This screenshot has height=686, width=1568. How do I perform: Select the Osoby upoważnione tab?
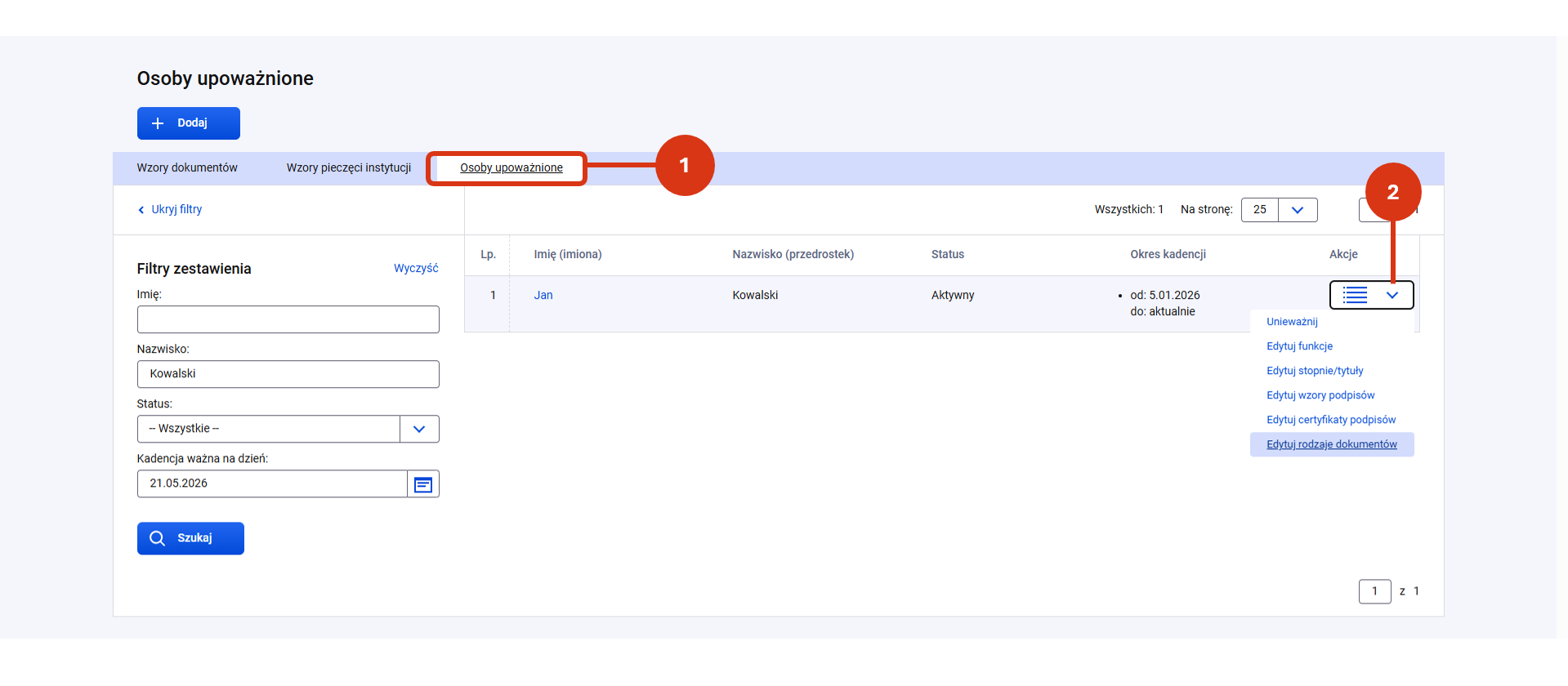(x=511, y=168)
